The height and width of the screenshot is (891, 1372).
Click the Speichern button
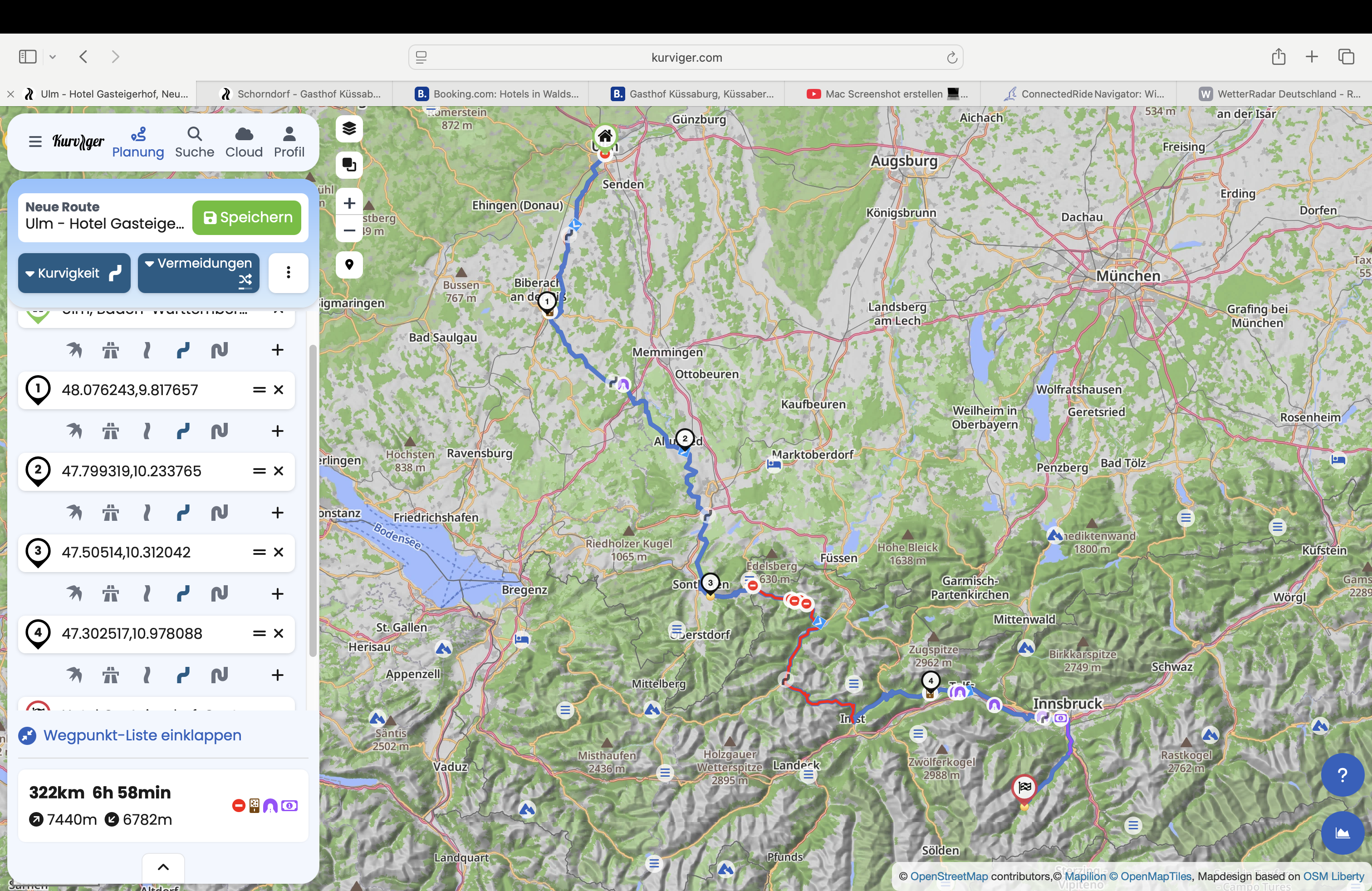click(x=247, y=217)
